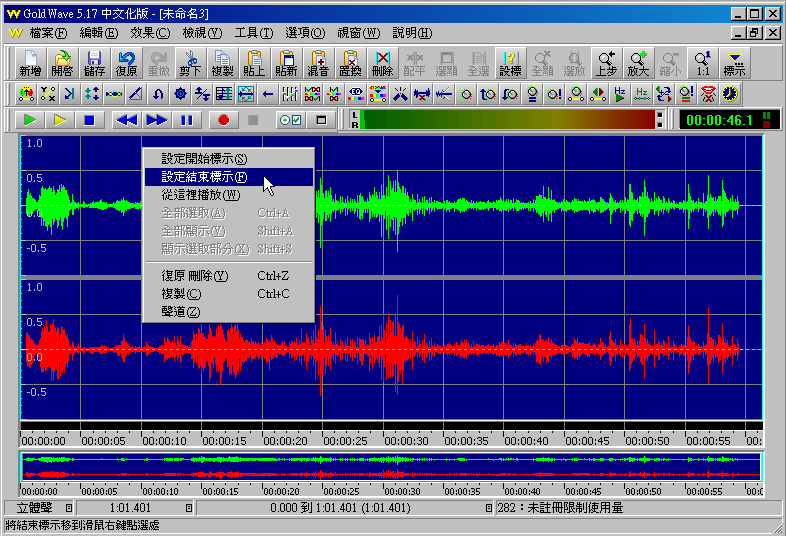Click the 儲存 (Save) disk icon

pyautogui.click(x=94, y=63)
